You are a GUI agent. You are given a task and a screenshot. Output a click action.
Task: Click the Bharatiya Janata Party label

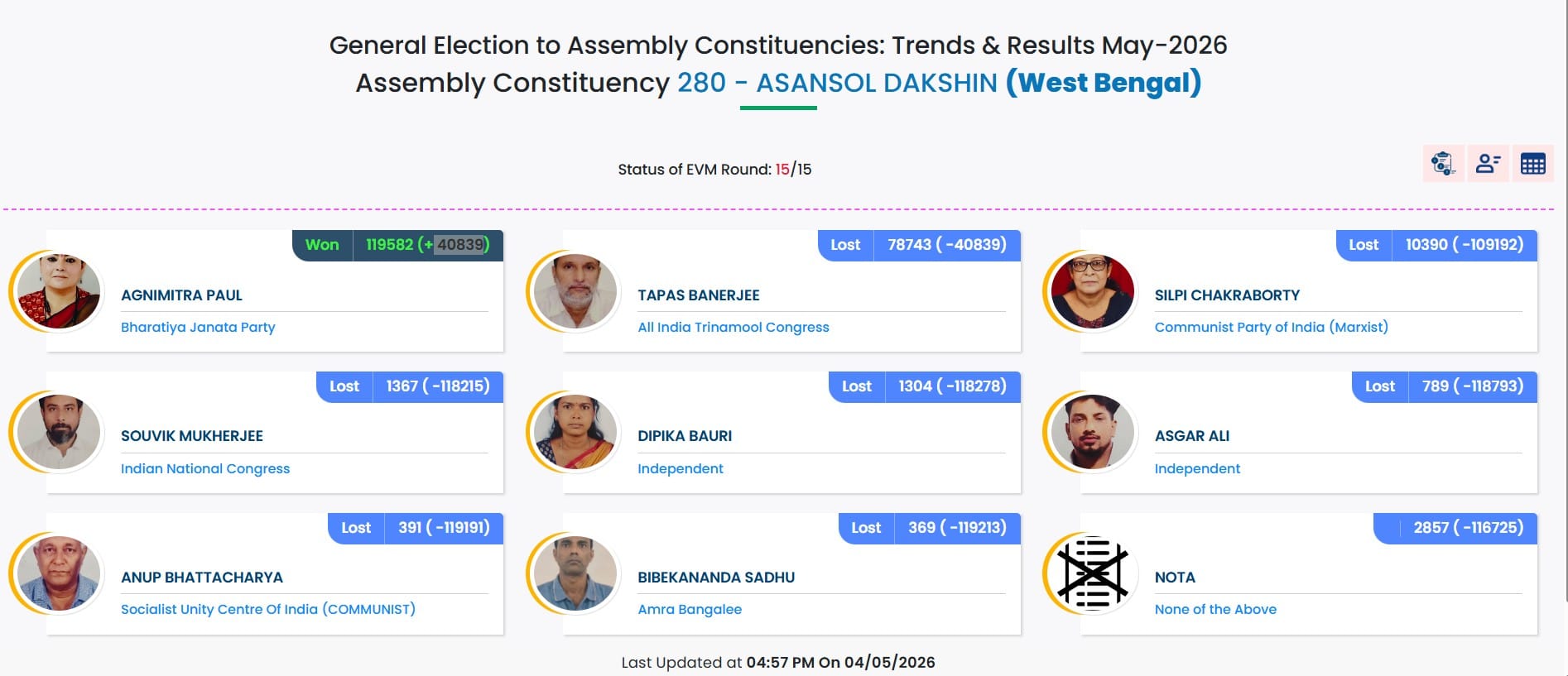[x=198, y=327]
